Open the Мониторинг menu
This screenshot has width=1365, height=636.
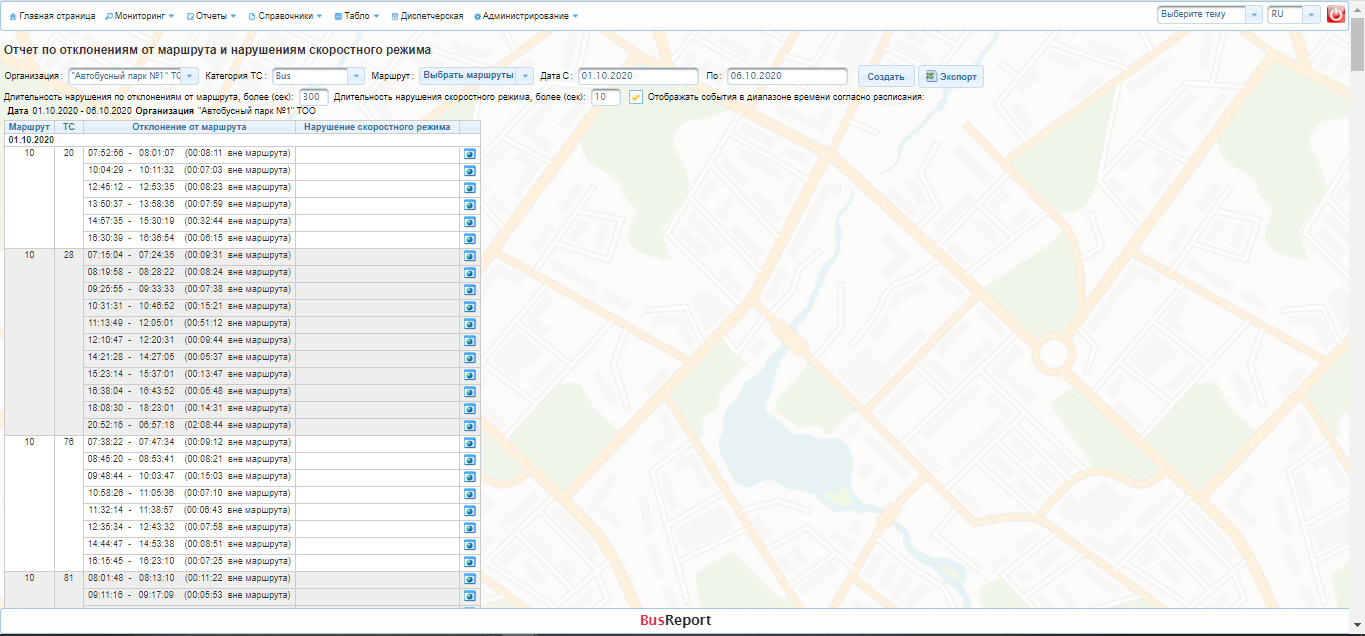(x=140, y=16)
